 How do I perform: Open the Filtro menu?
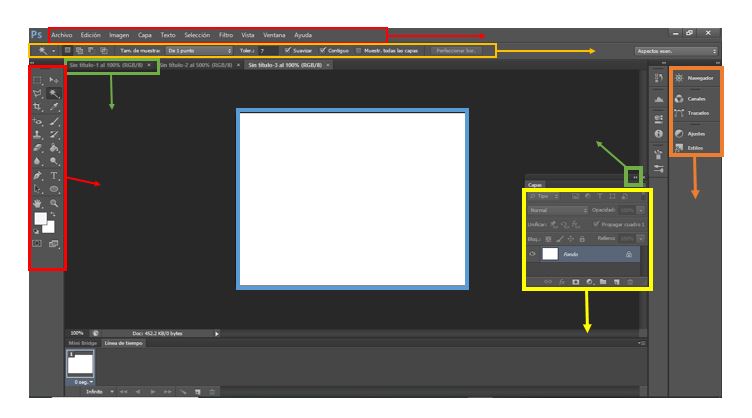point(226,34)
